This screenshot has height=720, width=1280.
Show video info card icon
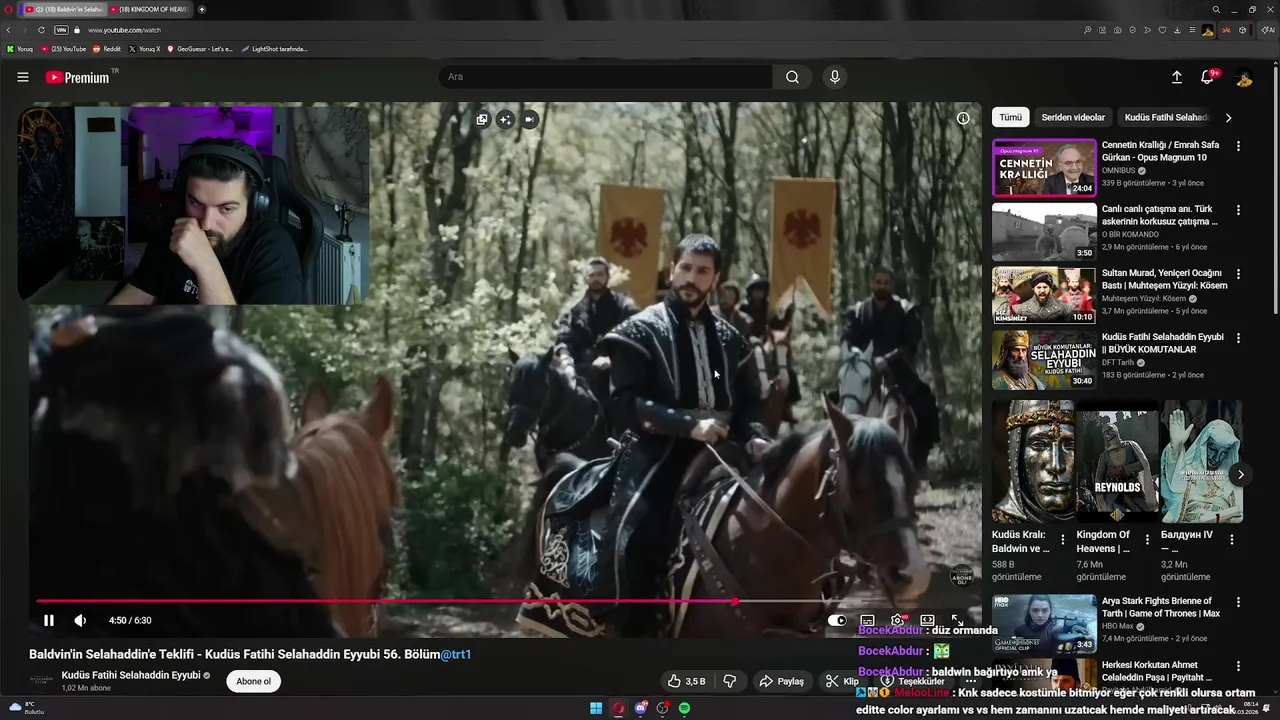[x=963, y=118]
